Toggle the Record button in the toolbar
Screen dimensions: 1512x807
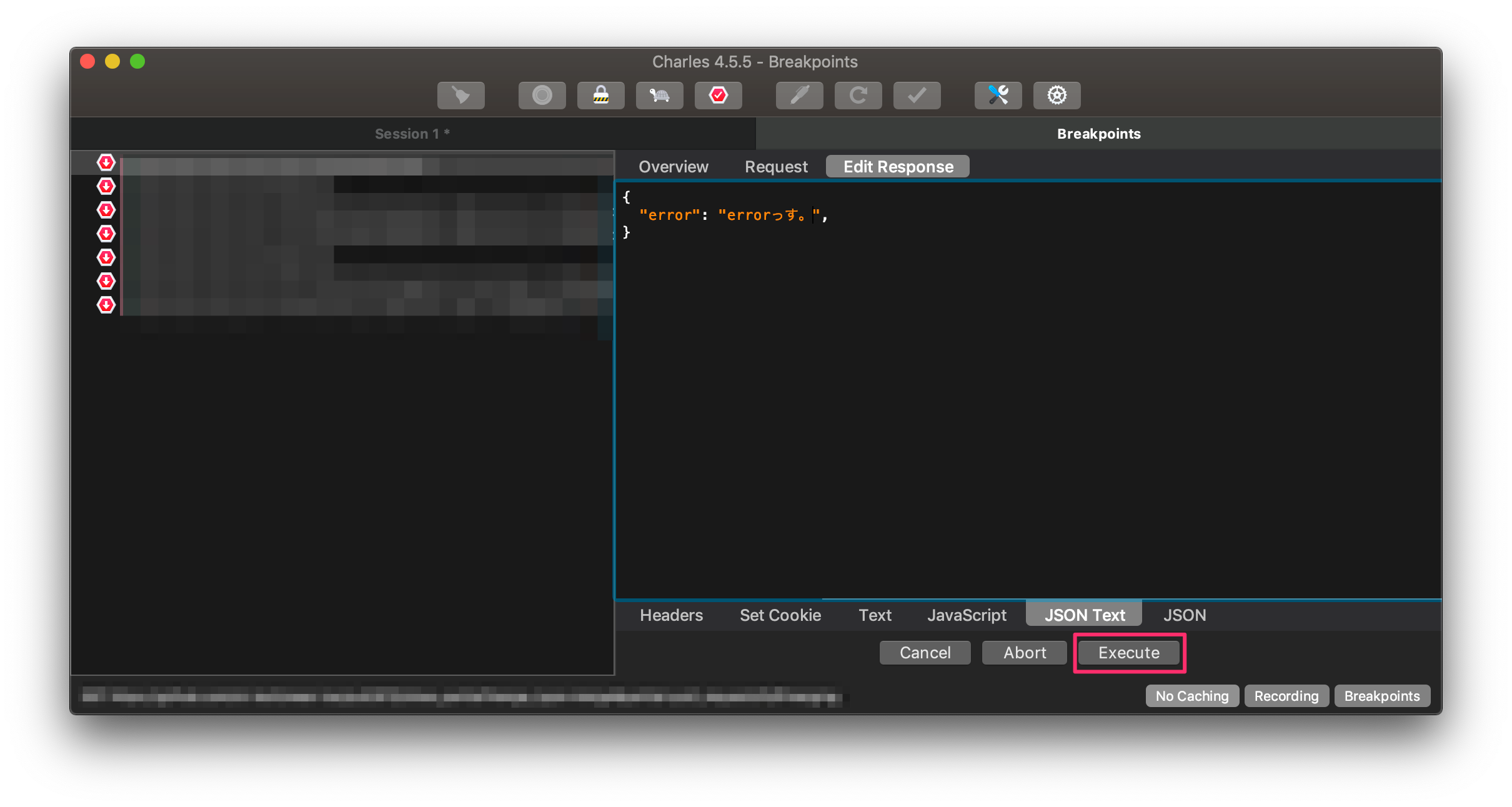pyautogui.click(x=542, y=96)
